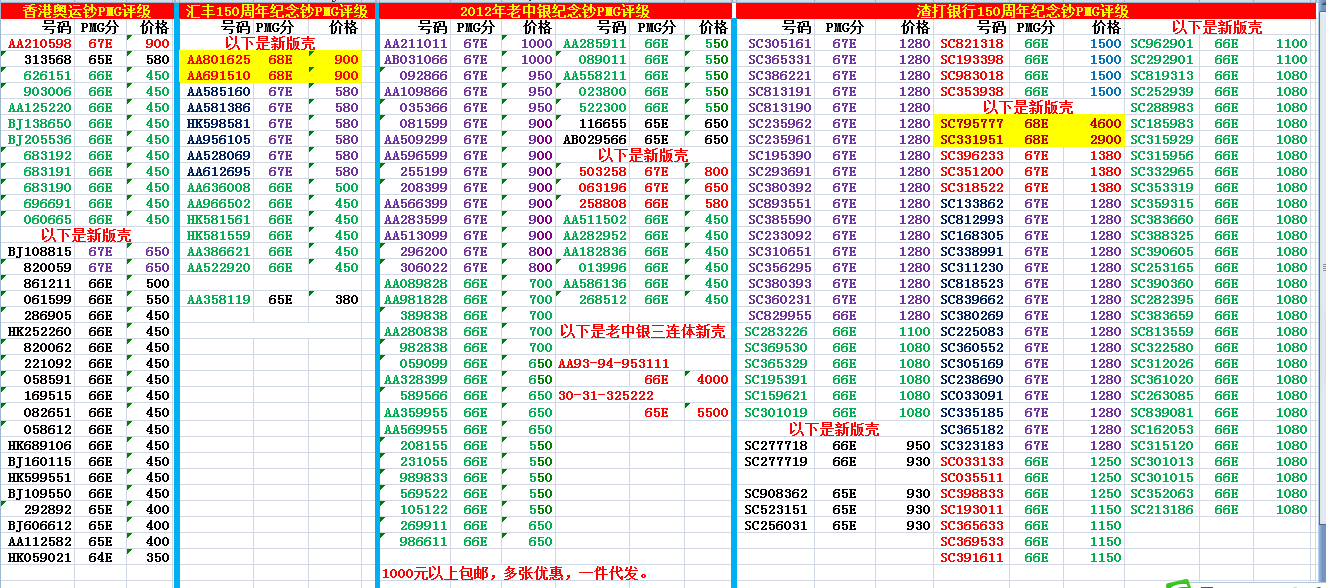Click the 渣打银行150周年纪念钞PMG评级 header
The width and height of the screenshot is (1326, 588).
click(1022, 11)
